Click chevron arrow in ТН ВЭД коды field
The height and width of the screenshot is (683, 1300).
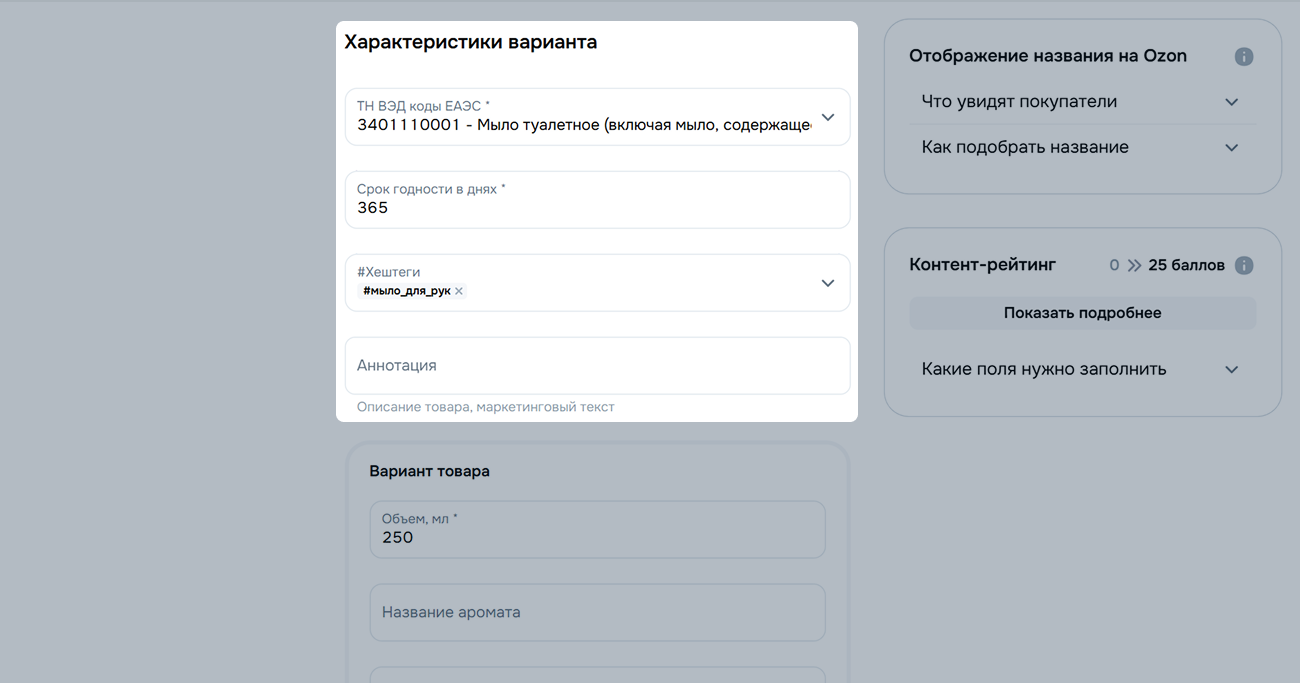tap(827, 117)
